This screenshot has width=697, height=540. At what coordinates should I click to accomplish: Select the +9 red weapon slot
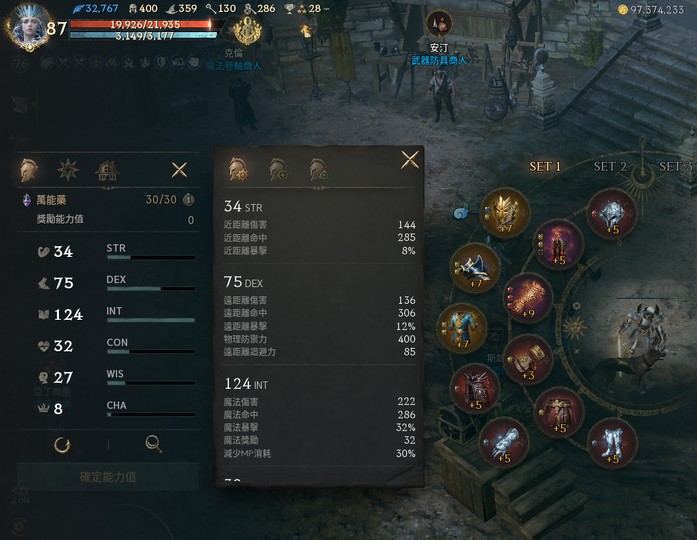tap(528, 298)
